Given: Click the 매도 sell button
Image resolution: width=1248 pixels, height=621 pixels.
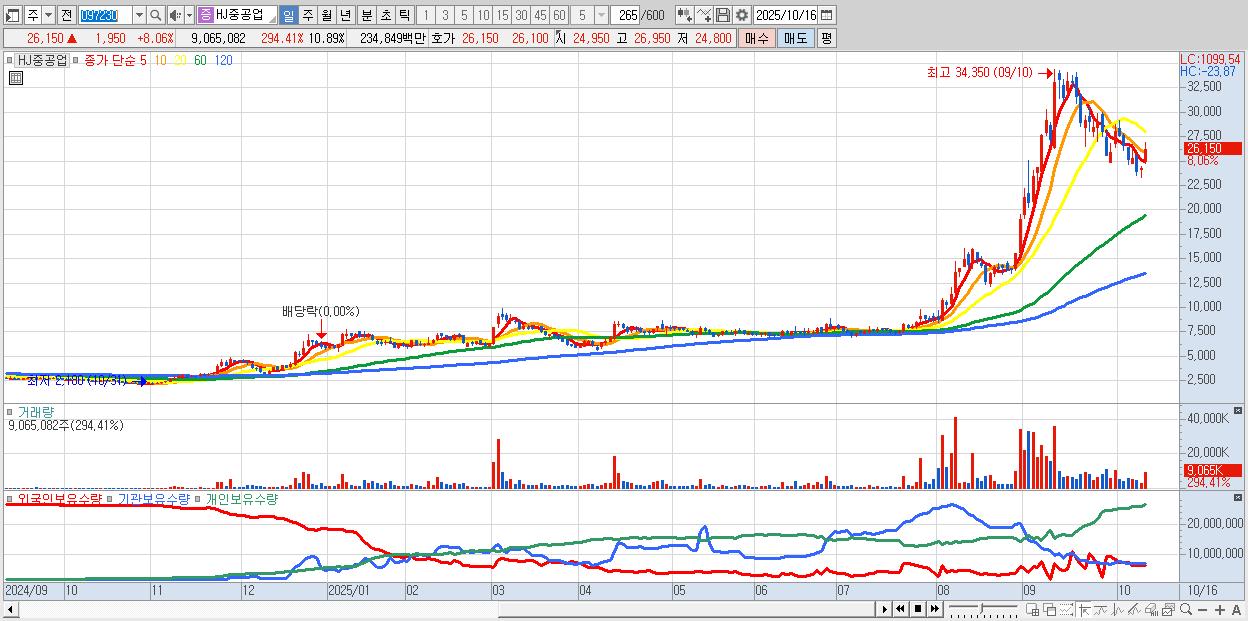Looking at the screenshot, I should [795, 38].
